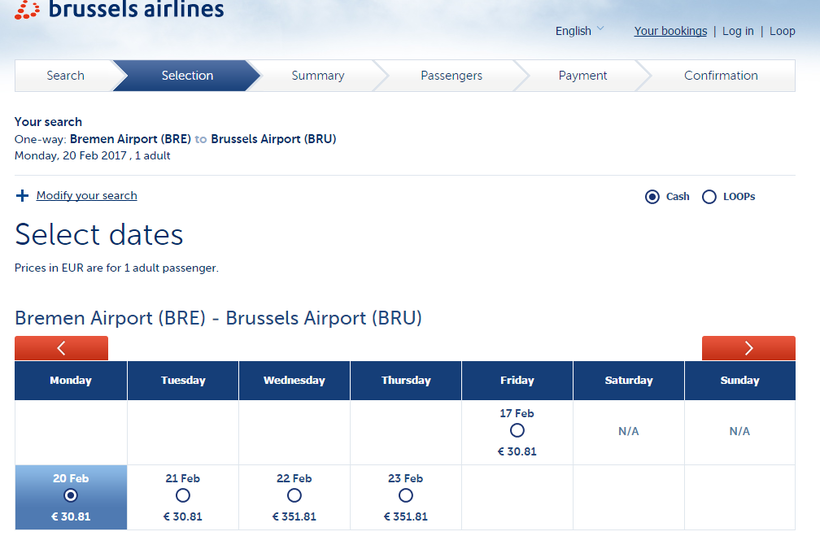Open the Payment step tab

[x=582, y=76]
